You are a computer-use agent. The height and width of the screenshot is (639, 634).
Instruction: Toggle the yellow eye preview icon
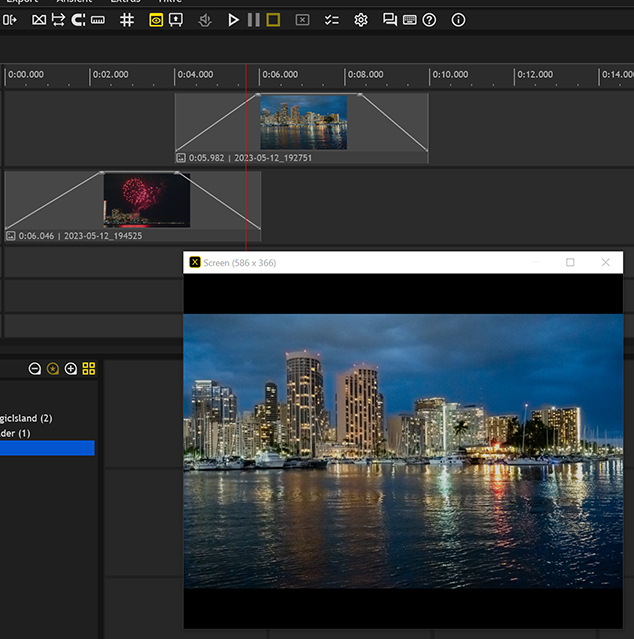[156, 20]
